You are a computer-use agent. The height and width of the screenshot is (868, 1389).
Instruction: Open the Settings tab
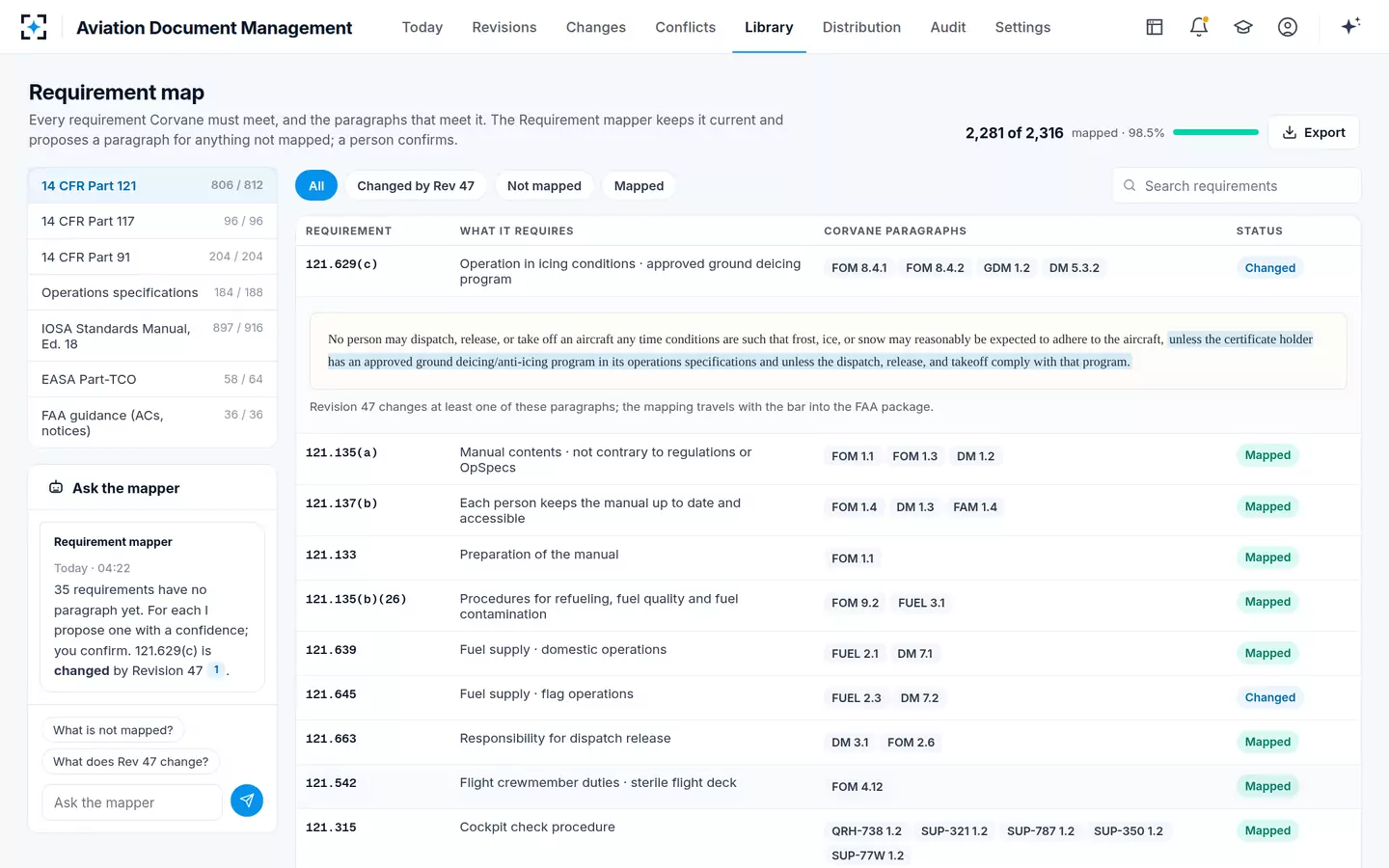pyautogui.click(x=1022, y=27)
